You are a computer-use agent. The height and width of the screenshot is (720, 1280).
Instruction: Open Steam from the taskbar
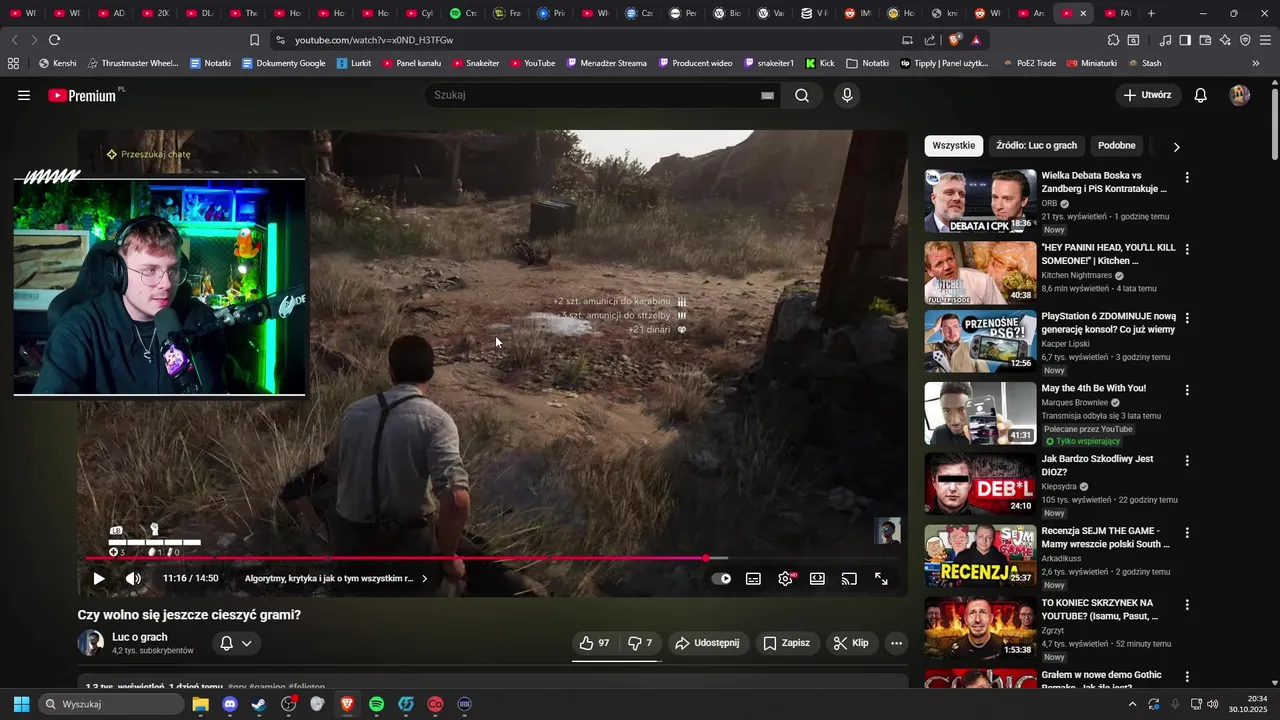pos(259,704)
